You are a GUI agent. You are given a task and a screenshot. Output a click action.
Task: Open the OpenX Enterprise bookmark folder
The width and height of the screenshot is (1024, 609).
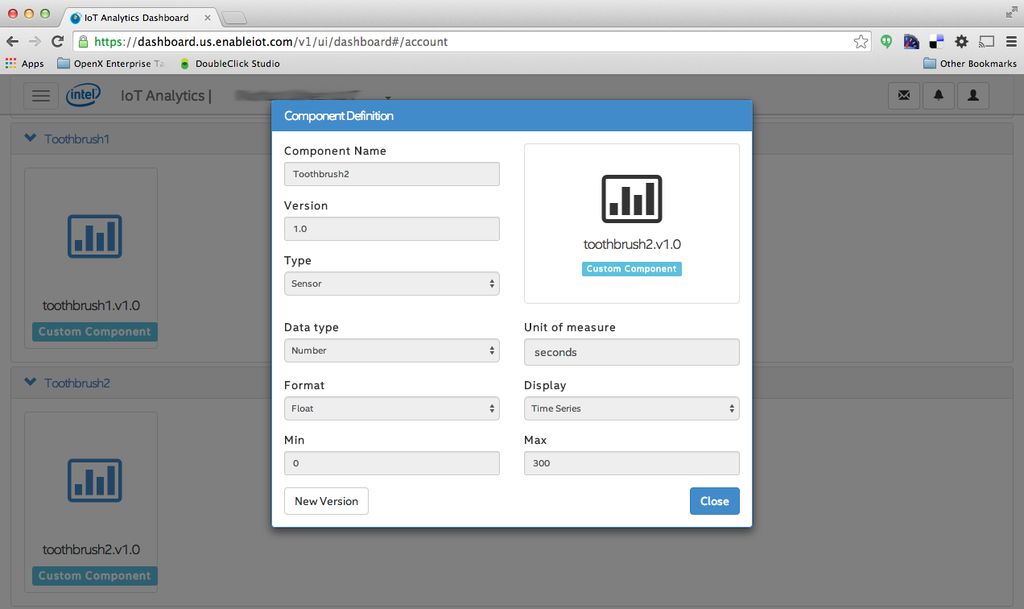pos(110,63)
